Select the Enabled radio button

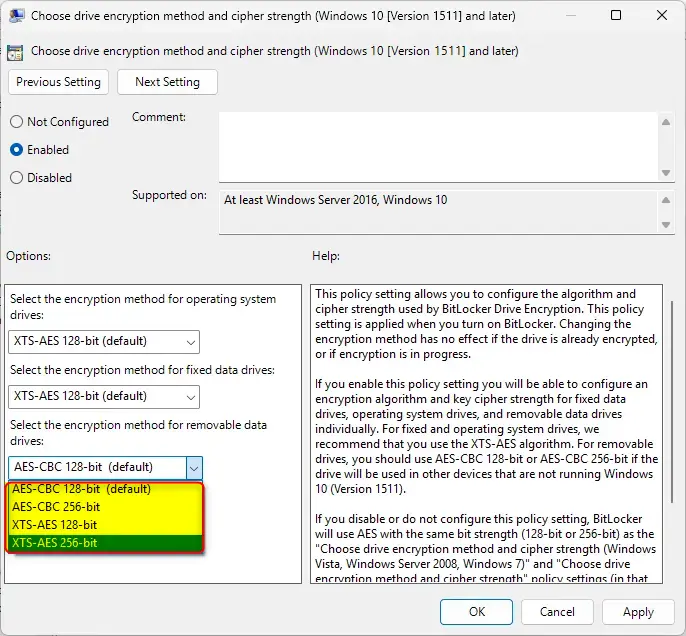39,150
